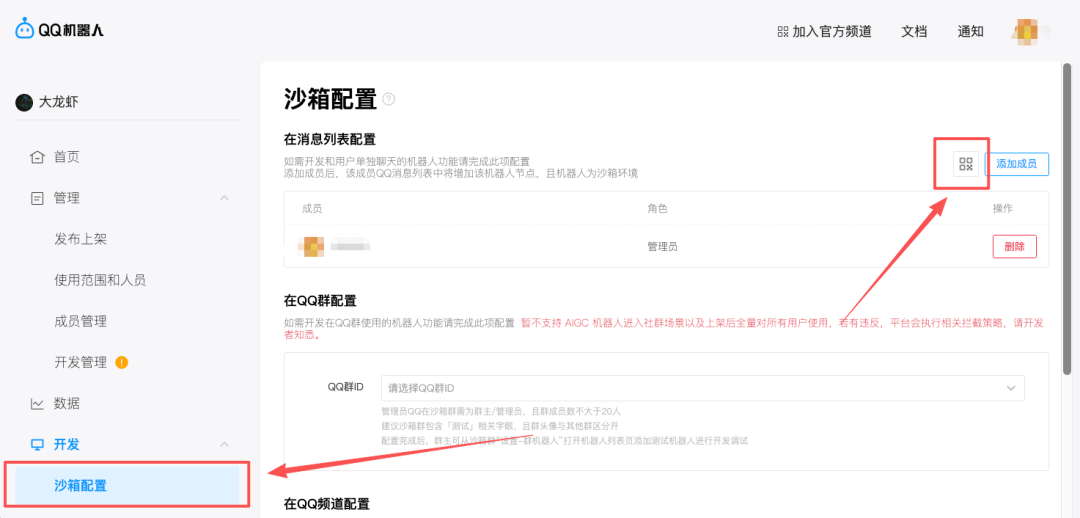The width and height of the screenshot is (1080, 518).
Task: Click the 管理员 role cell
Action: click(662, 246)
